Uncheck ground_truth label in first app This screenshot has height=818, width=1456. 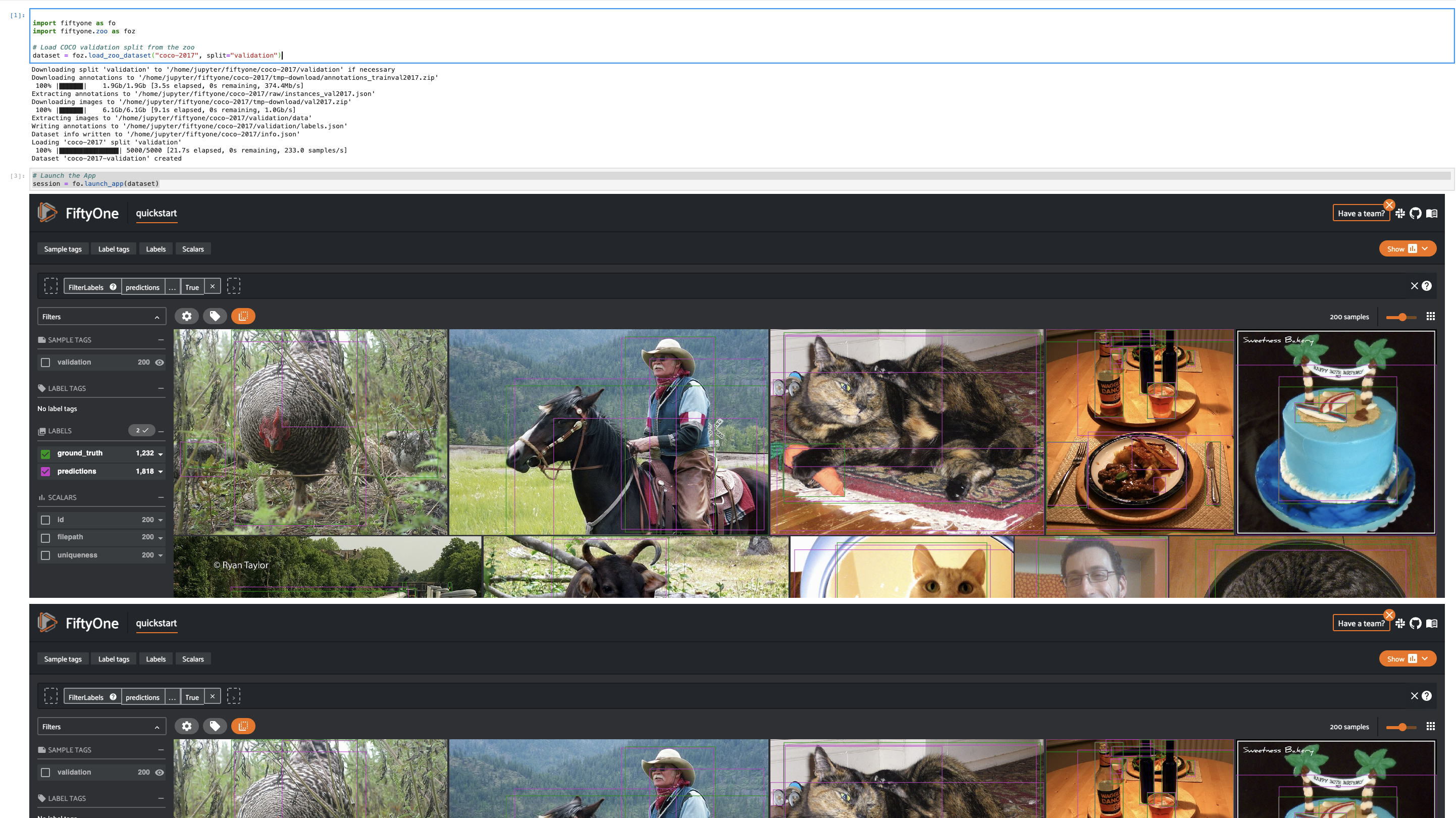[46, 453]
